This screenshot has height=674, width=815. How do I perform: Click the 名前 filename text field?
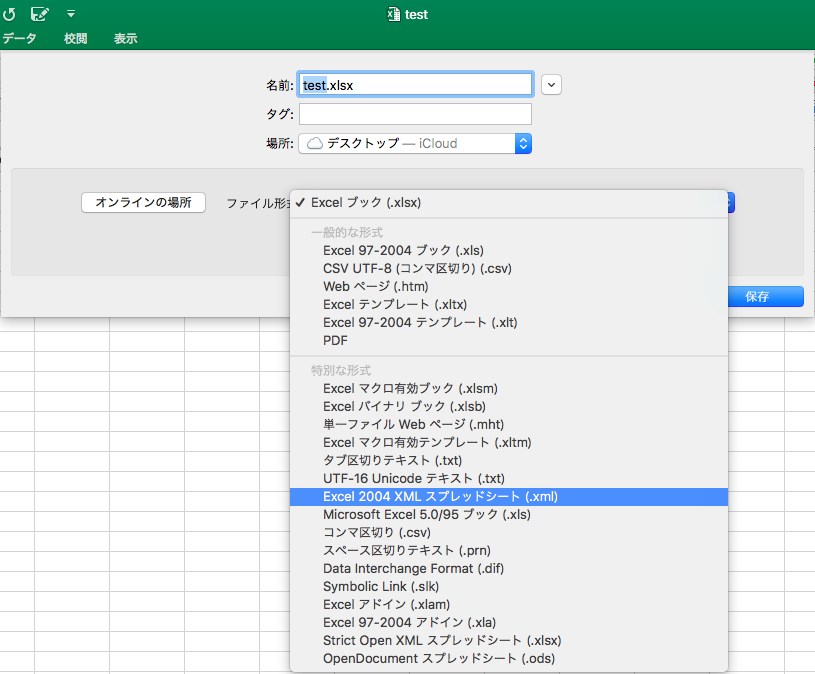[x=414, y=84]
